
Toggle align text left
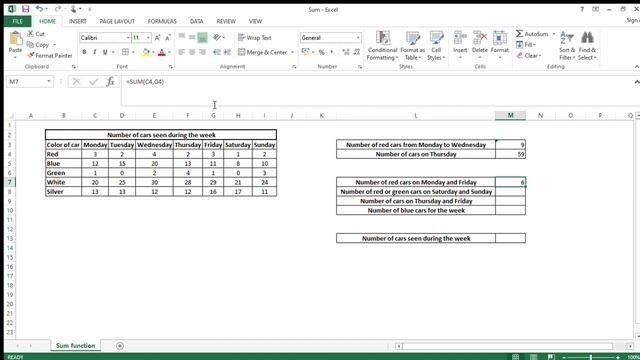click(182, 52)
